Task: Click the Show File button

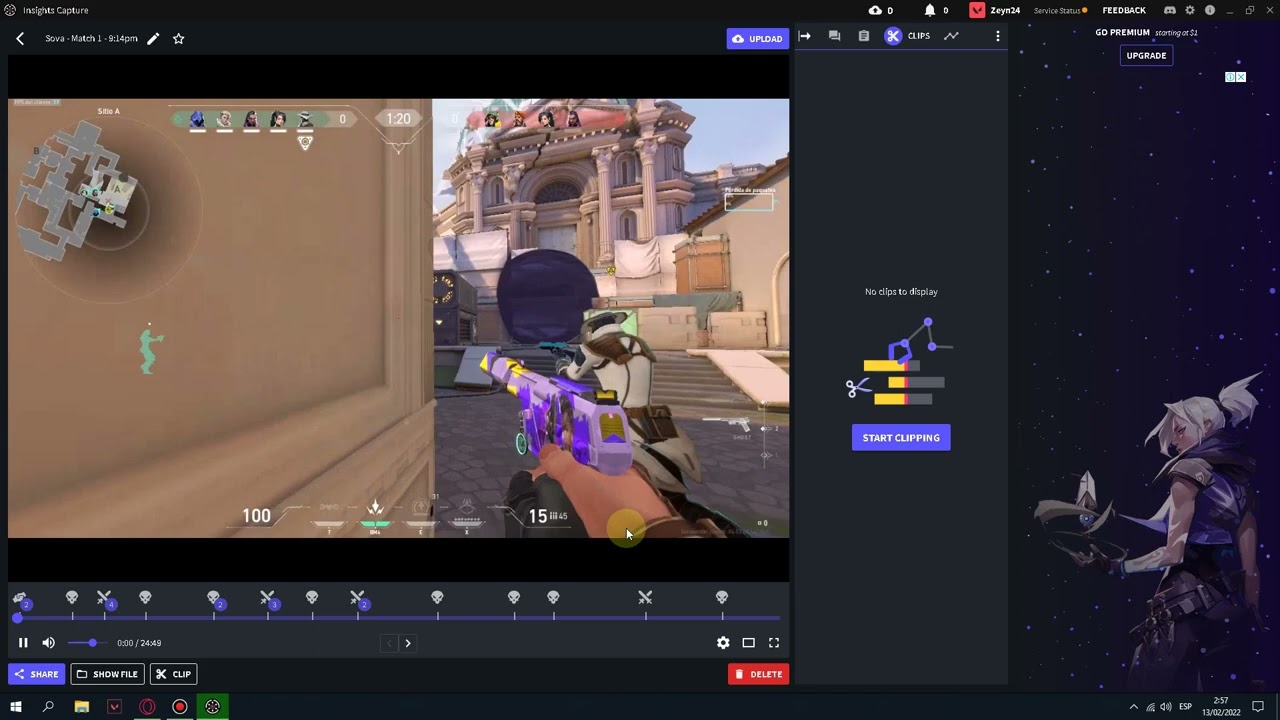Action: coord(107,674)
